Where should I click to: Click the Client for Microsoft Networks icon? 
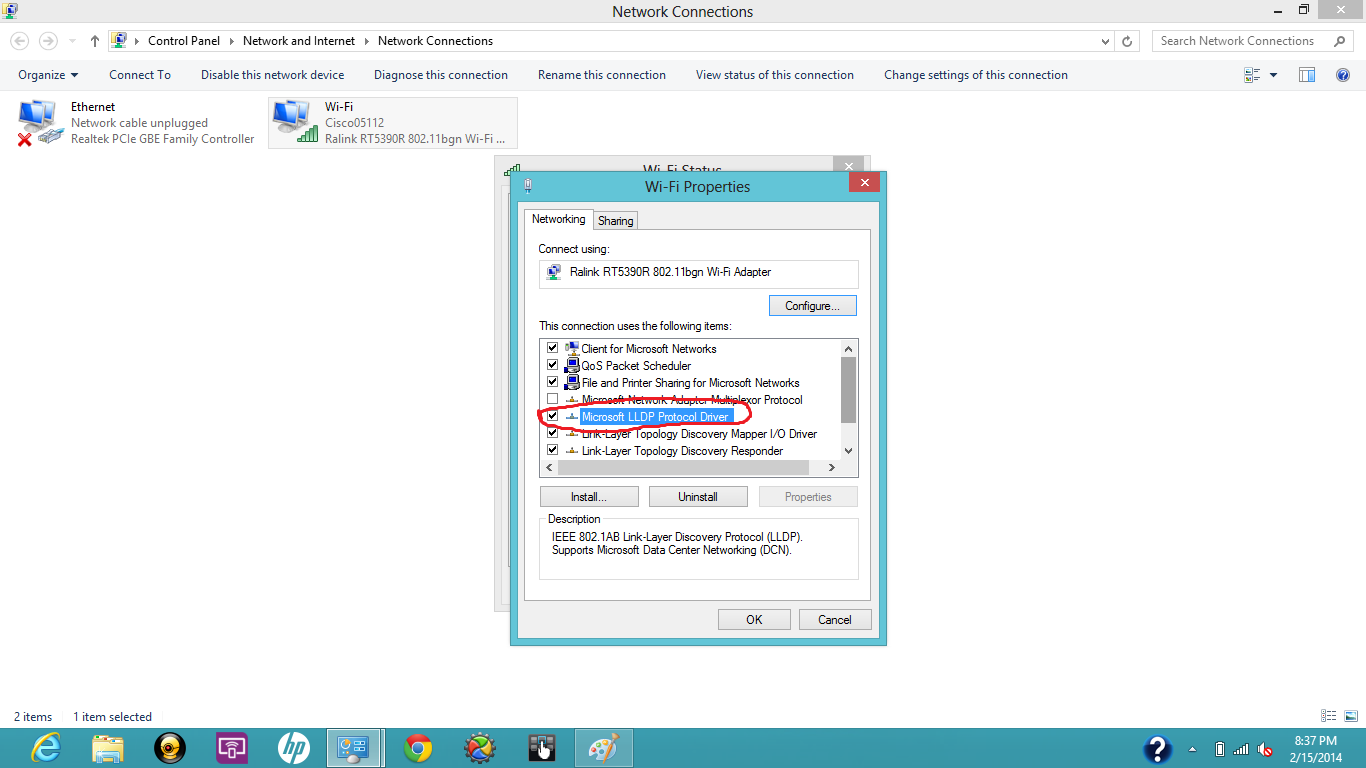coord(572,349)
